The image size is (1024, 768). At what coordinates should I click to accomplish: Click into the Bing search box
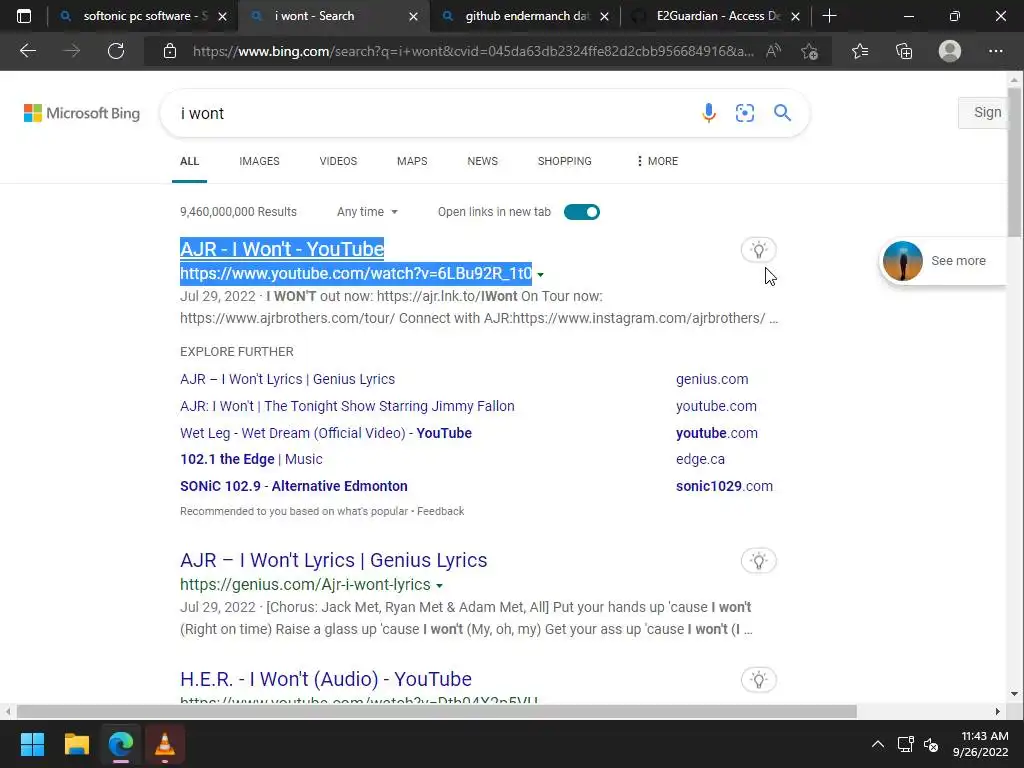pyautogui.click(x=431, y=113)
